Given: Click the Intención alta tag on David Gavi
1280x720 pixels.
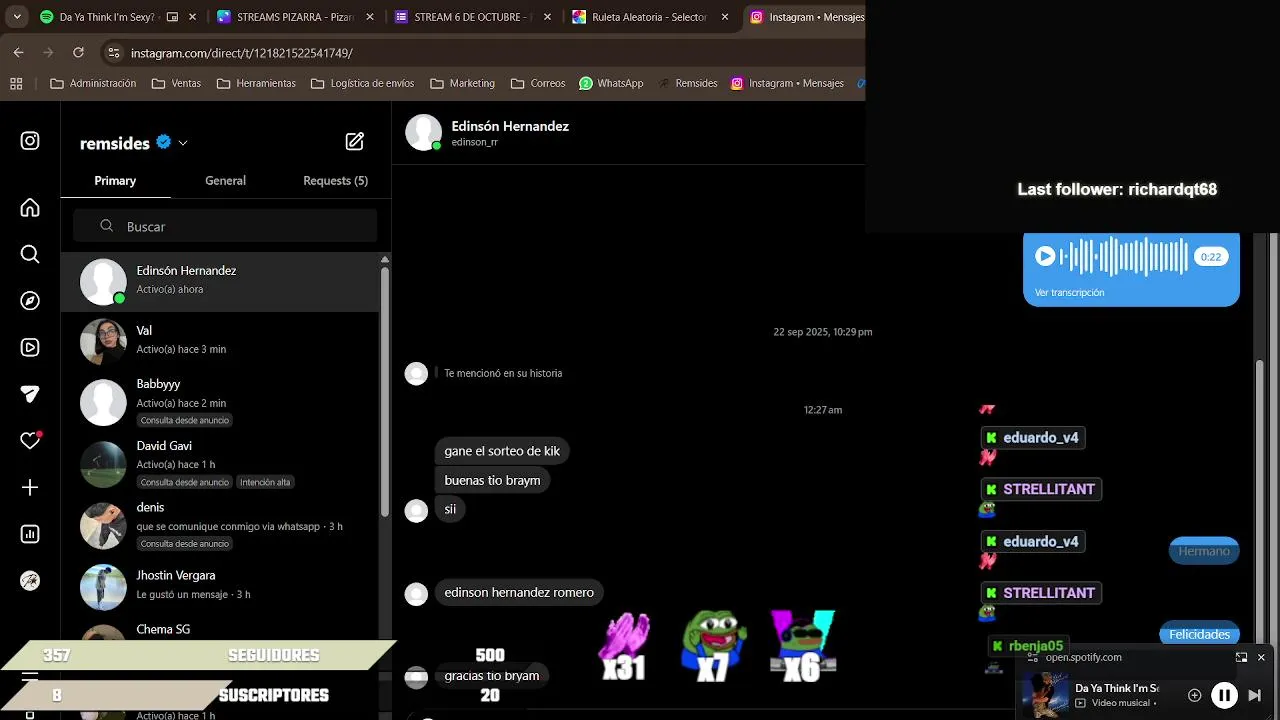Looking at the screenshot, I should coord(265,482).
